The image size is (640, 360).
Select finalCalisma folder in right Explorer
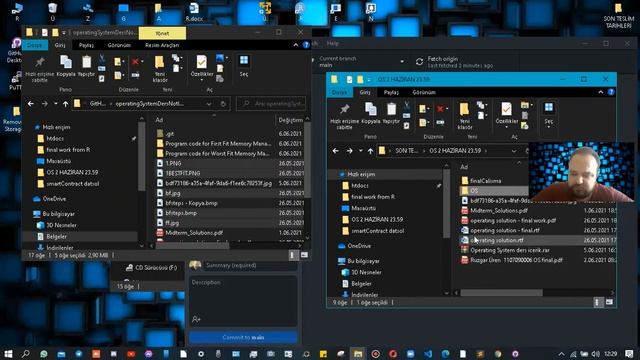(485, 181)
